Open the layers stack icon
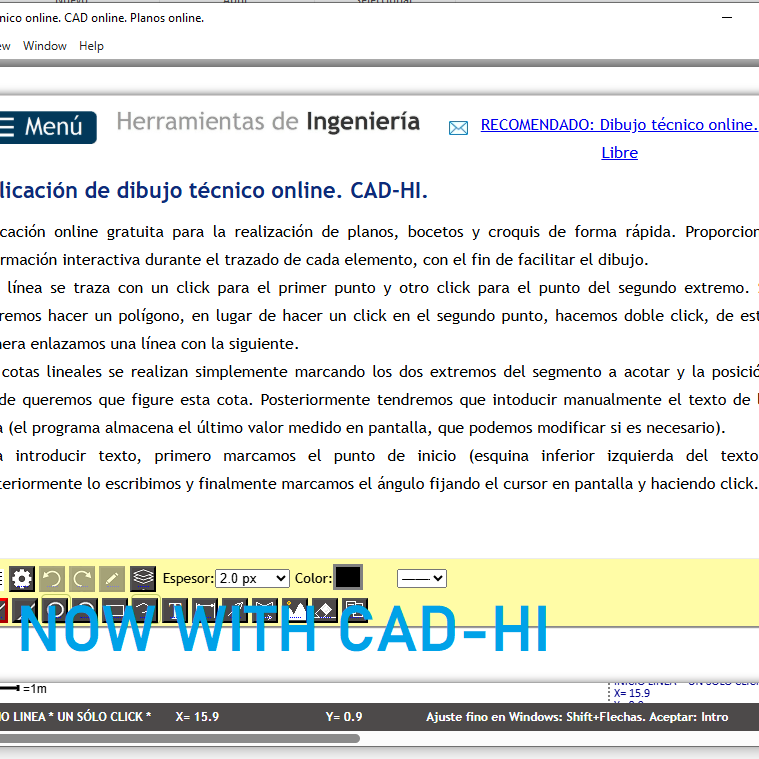The height and width of the screenshot is (759, 759). click(x=143, y=578)
